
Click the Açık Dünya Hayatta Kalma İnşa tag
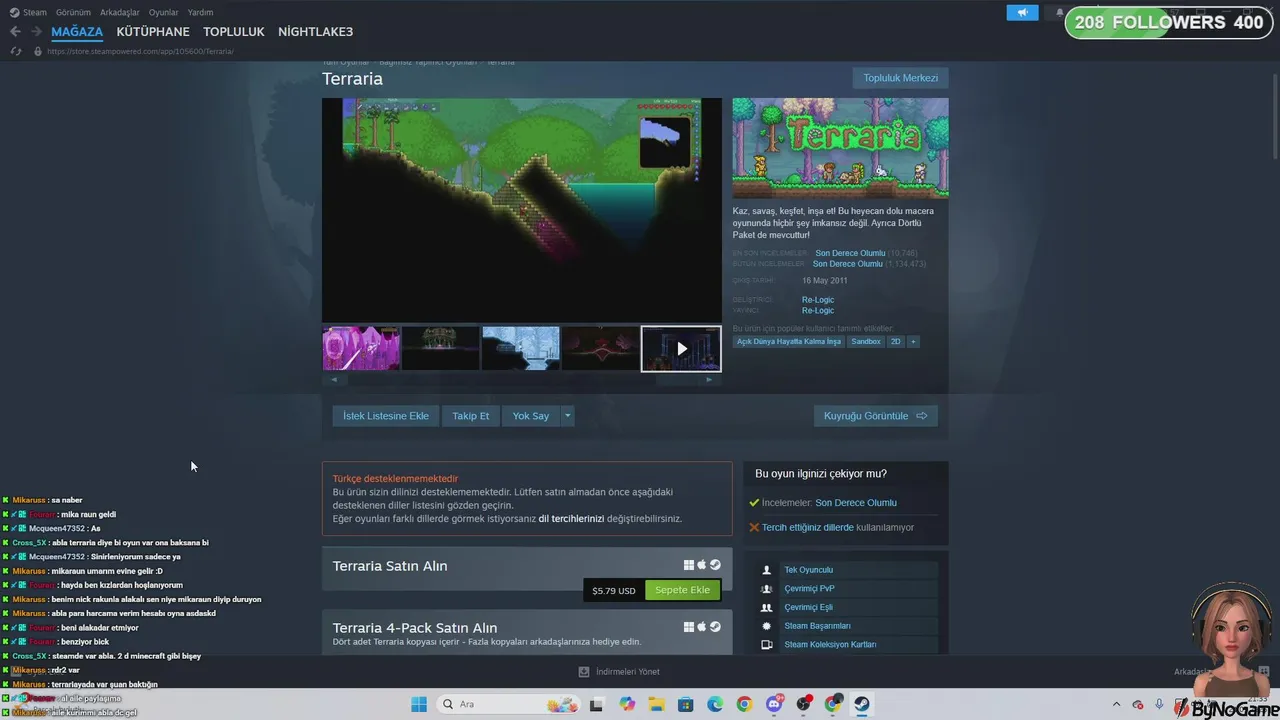click(x=789, y=341)
